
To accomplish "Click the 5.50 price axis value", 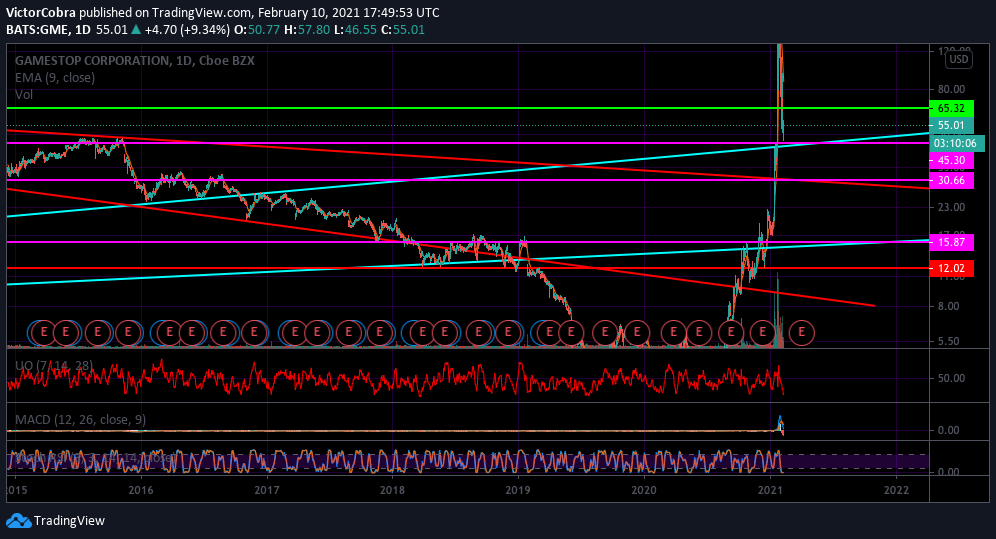I will (948, 341).
